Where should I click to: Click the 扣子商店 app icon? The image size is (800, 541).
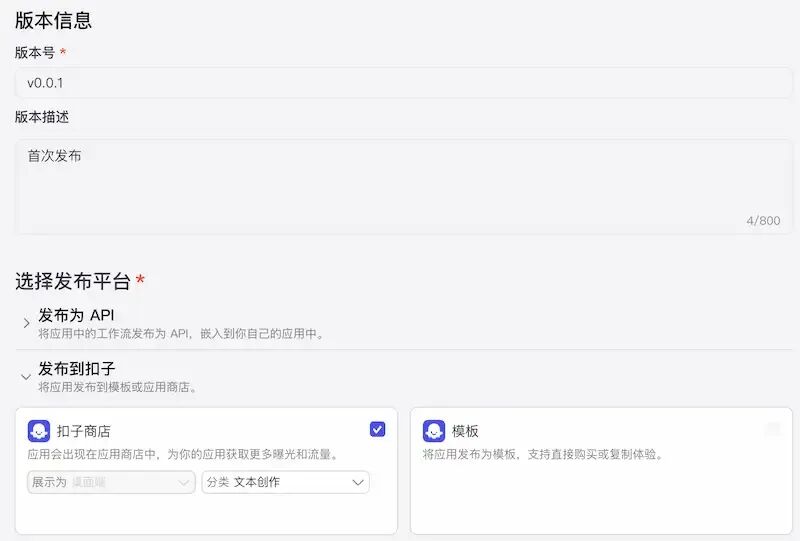pyautogui.click(x=39, y=431)
